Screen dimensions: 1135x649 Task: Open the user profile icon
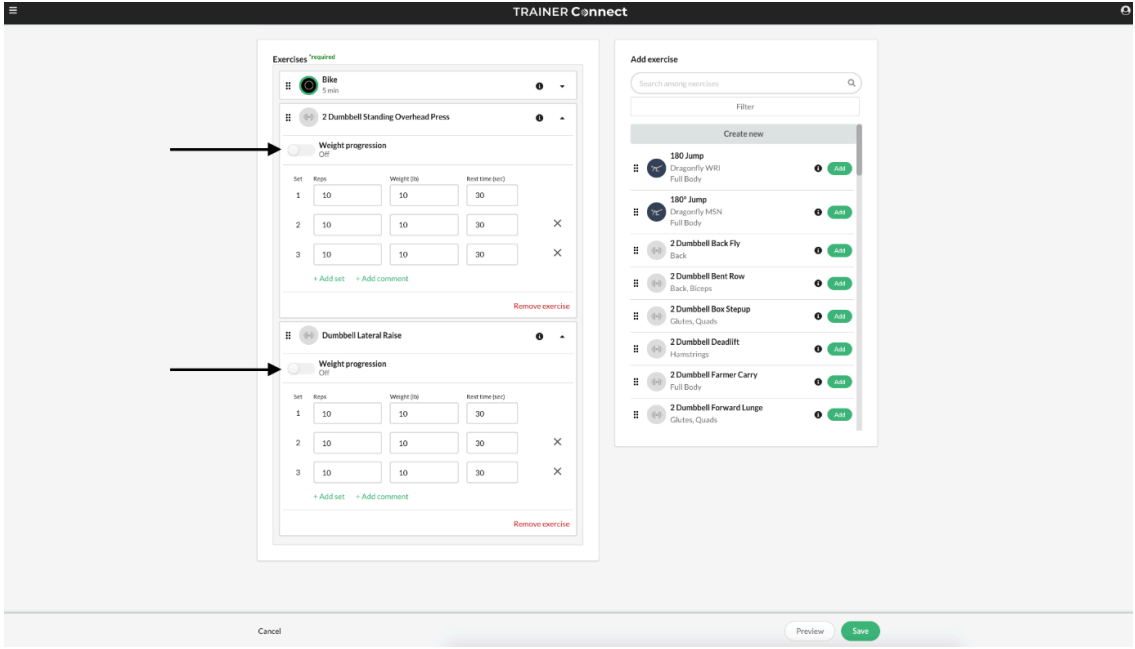pos(1125,10)
